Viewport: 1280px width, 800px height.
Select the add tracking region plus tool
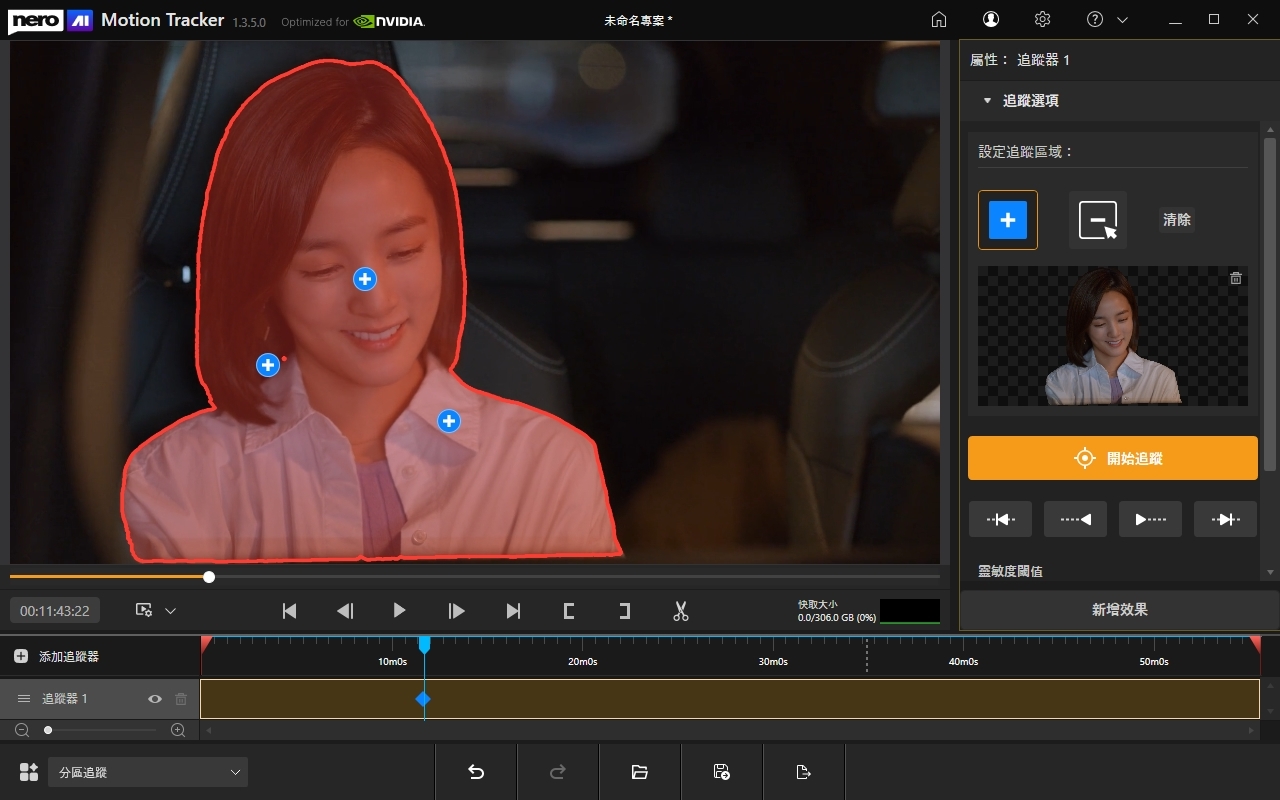coord(1008,220)
